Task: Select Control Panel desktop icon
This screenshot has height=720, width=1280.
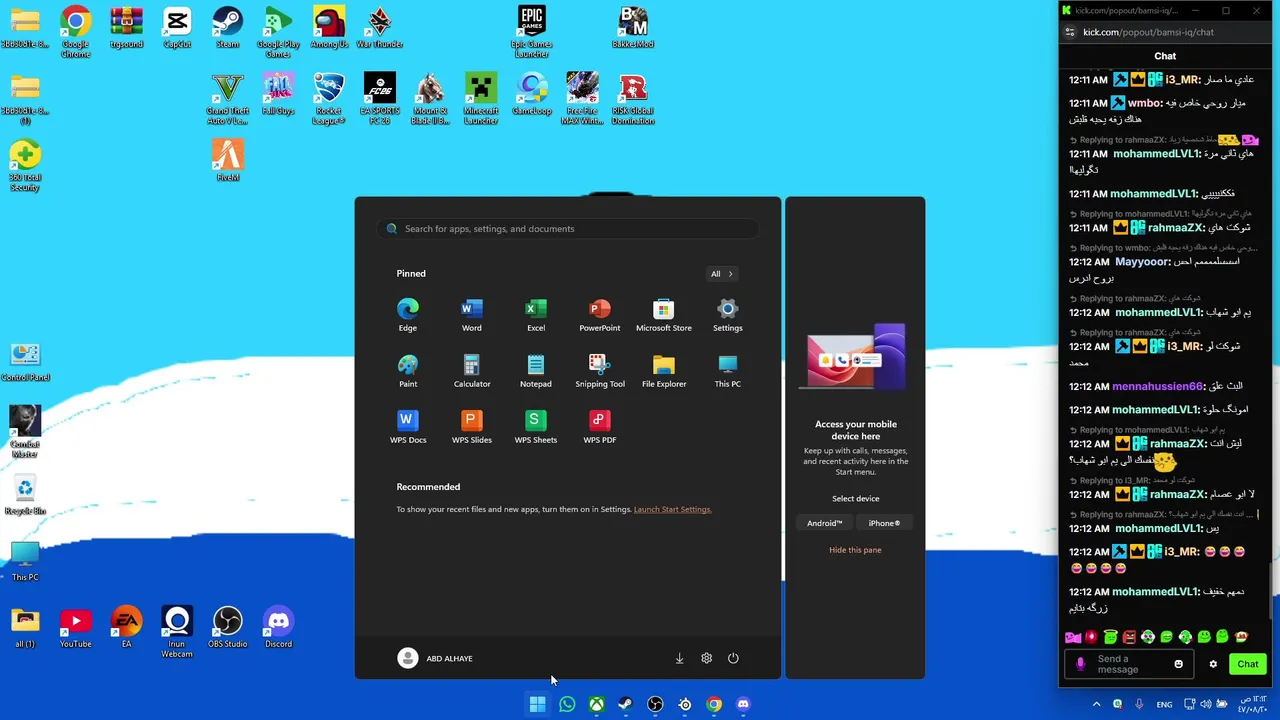Action: click(25, 362)
